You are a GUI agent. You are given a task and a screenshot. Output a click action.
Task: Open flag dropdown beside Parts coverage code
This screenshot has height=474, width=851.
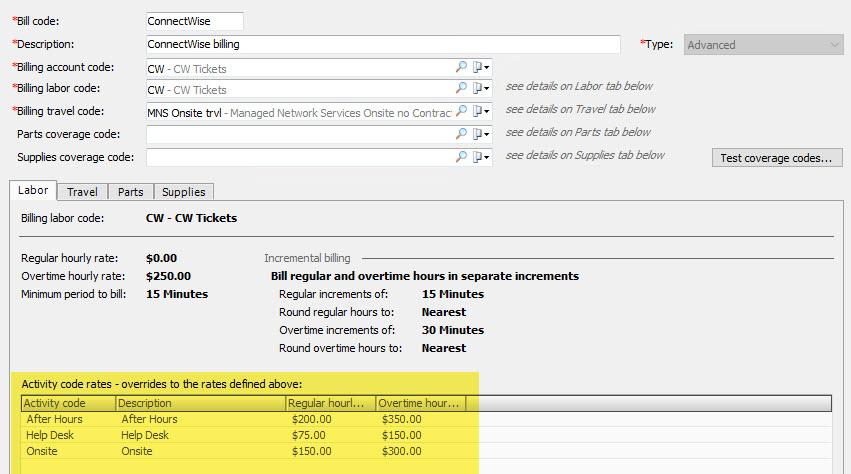tap(480, 134)
